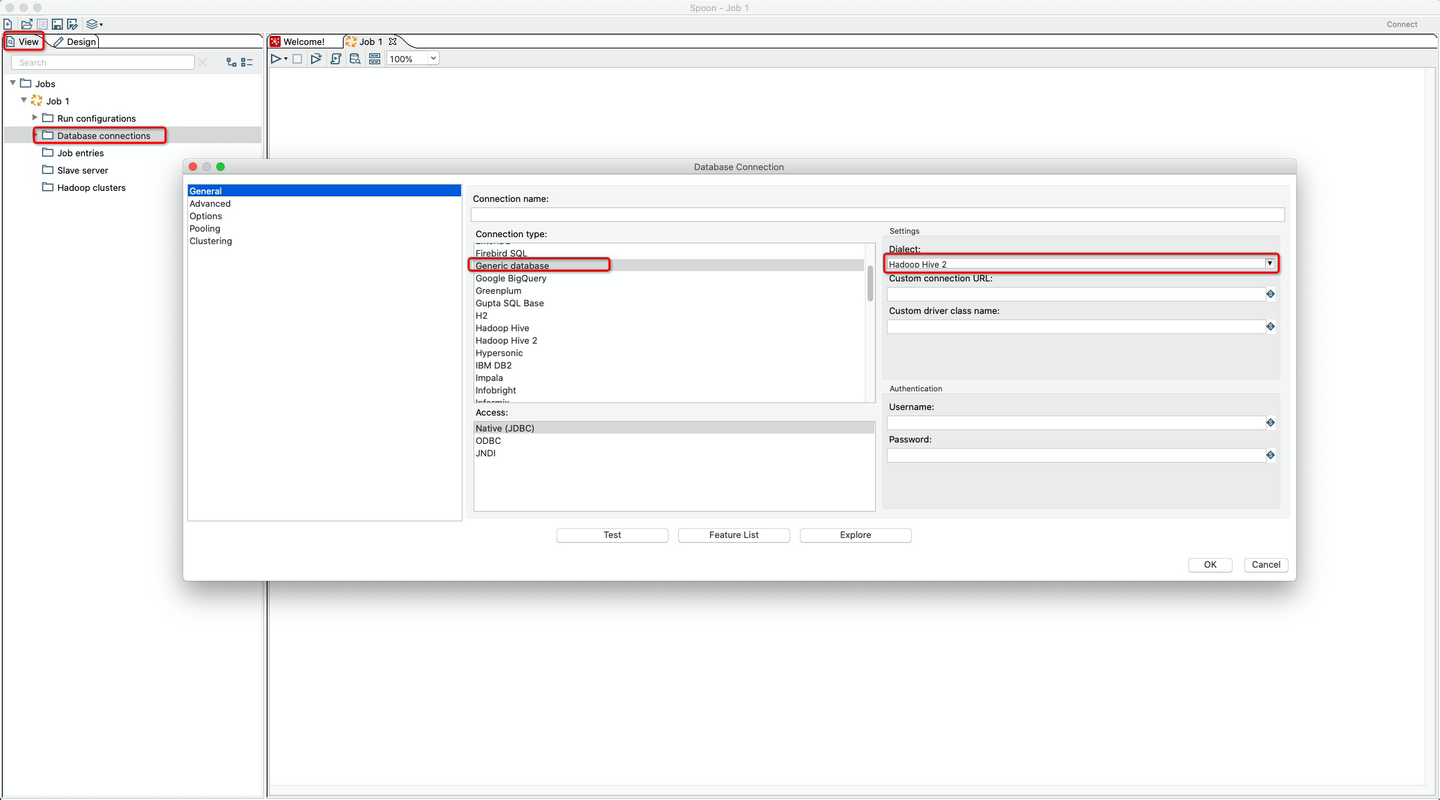The width and height of the screenshot is (1440, 800).
Task: Cancel the Database Connection dialog
Action: [x=1266, y=565]
